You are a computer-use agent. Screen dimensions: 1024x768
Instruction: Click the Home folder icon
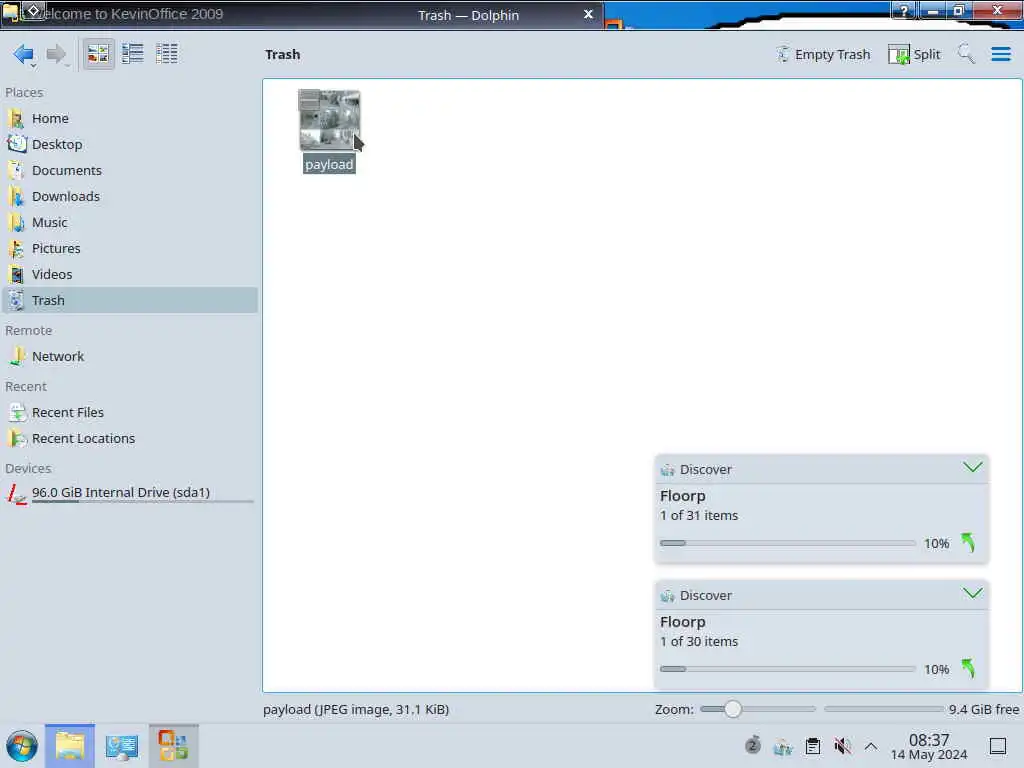pos(17,118)
